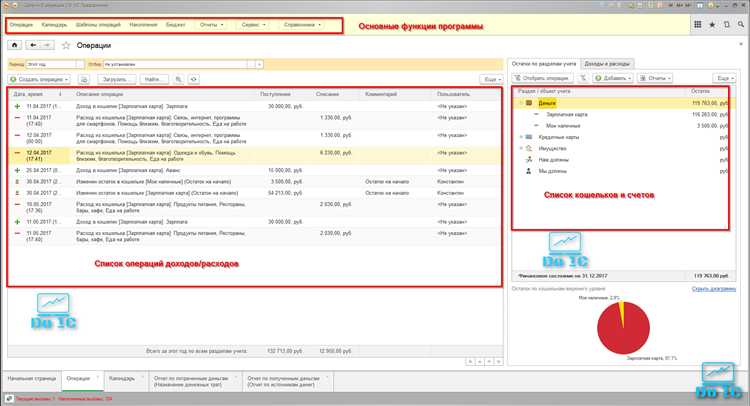The image size is (750, 406).
Task: Expand the Имущество tree section
Action: click(x=521, y=149)
